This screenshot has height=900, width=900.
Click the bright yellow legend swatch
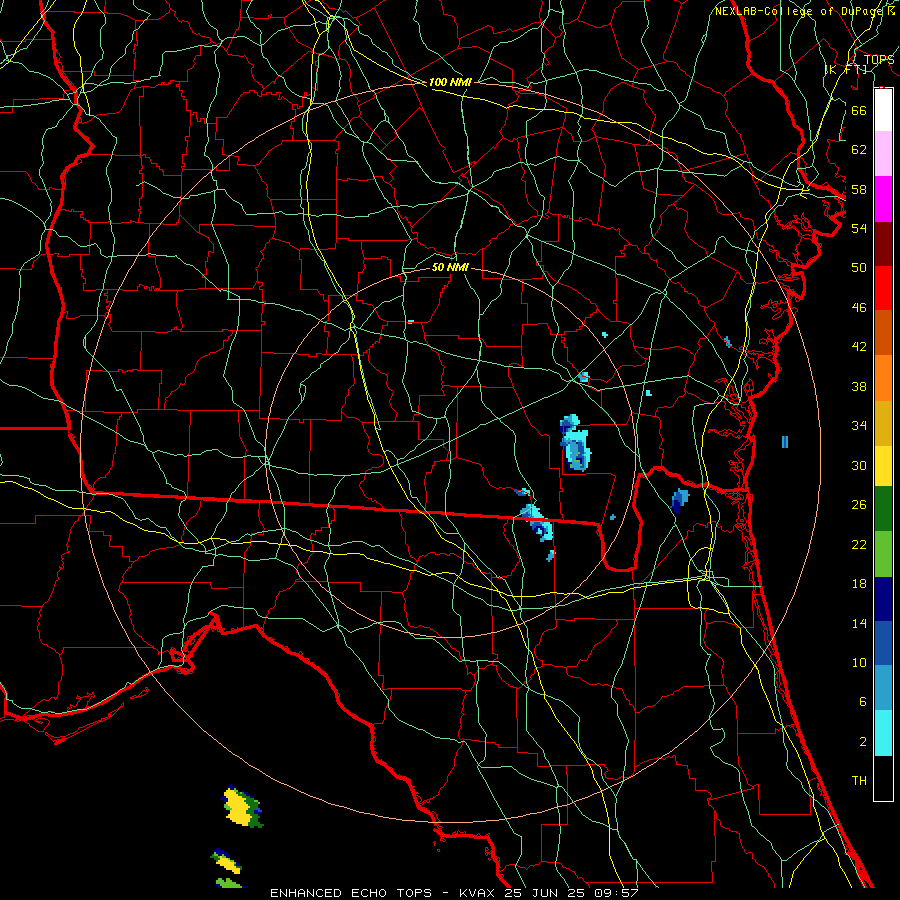pos(883,466)
